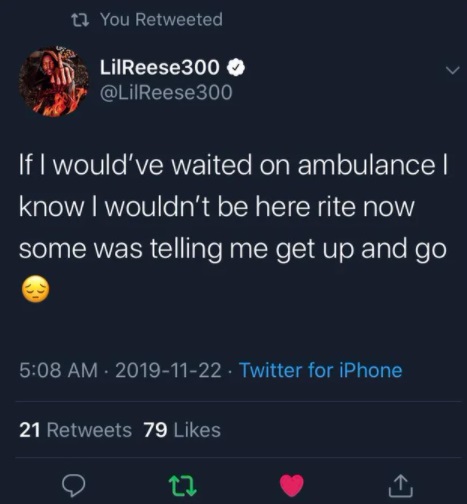Tap the reply speech bubble icon
This screenshot has width=467, height=504.
[74, 486]
